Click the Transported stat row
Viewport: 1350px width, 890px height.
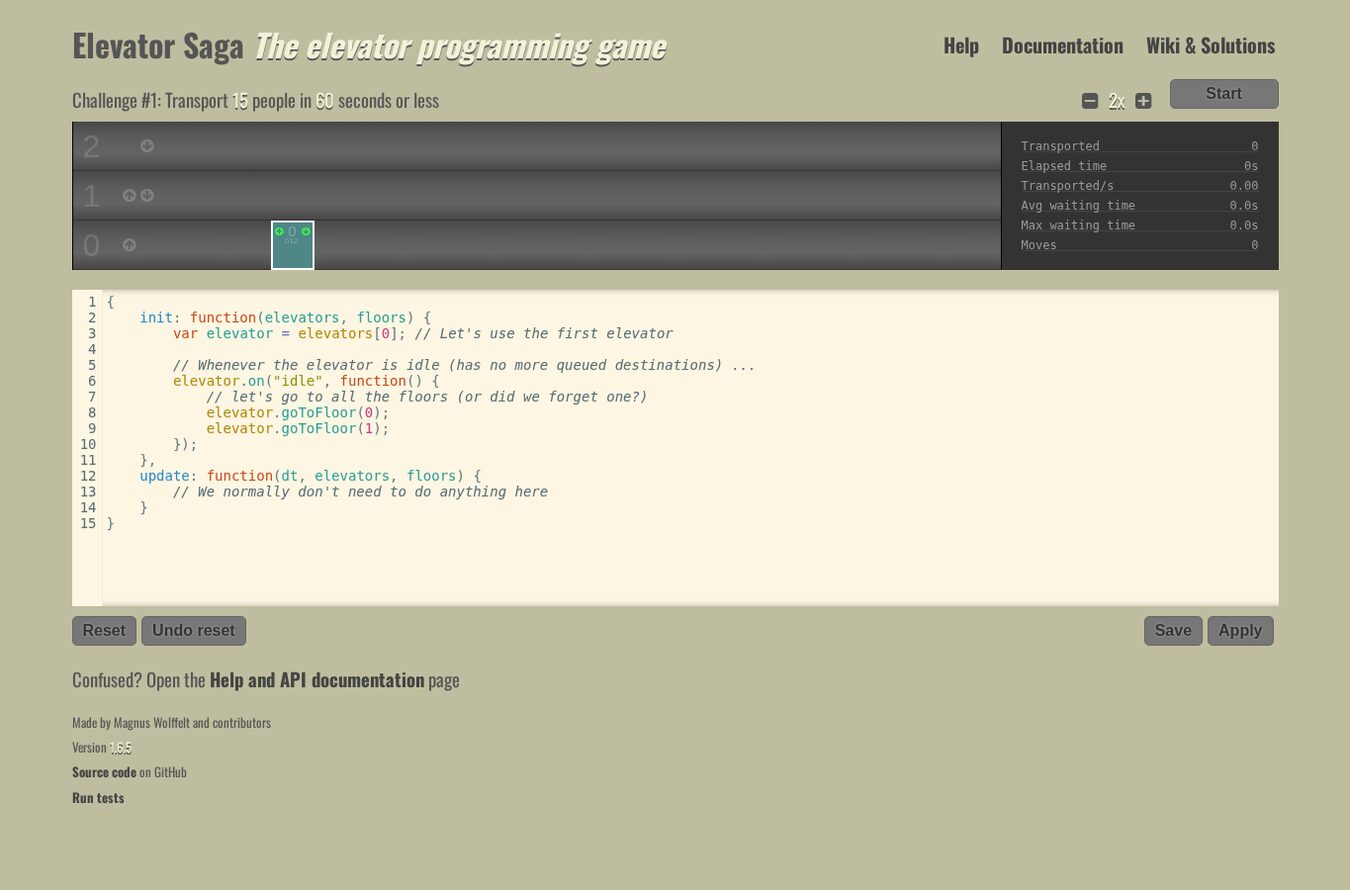pos(1139,146)
